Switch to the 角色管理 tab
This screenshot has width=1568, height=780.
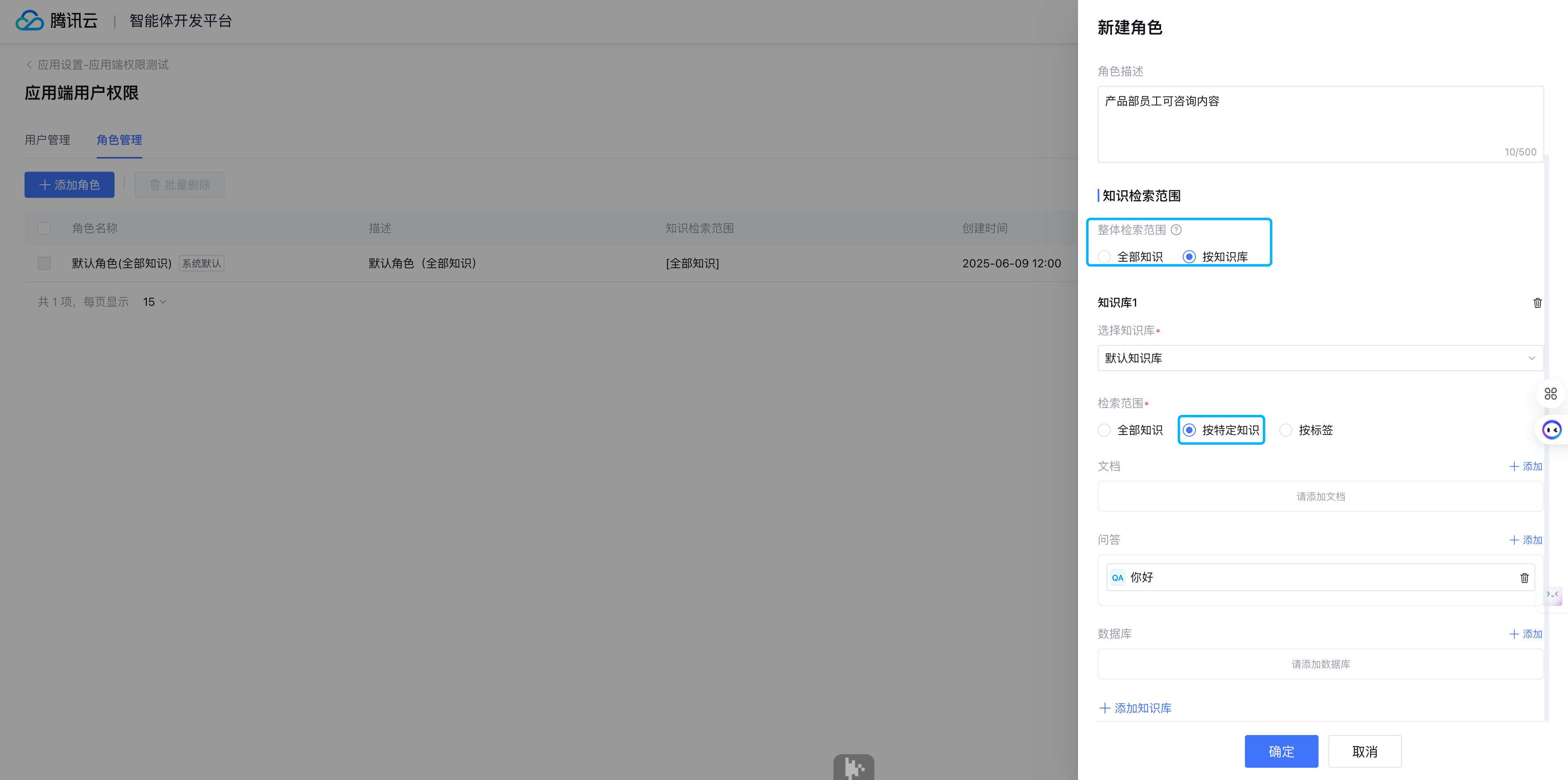point(119,140)
